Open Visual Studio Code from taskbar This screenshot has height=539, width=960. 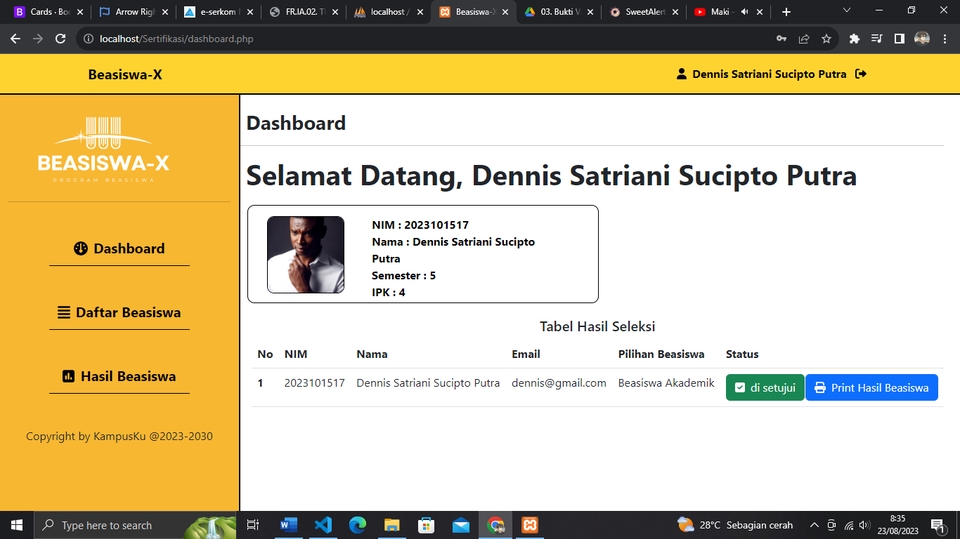click(x=323, y=525)
